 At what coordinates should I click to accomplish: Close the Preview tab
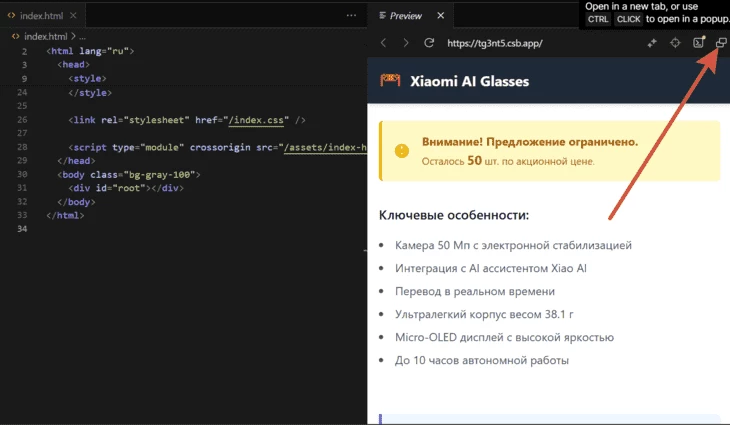pyautogui.click(x=440, y=15)
